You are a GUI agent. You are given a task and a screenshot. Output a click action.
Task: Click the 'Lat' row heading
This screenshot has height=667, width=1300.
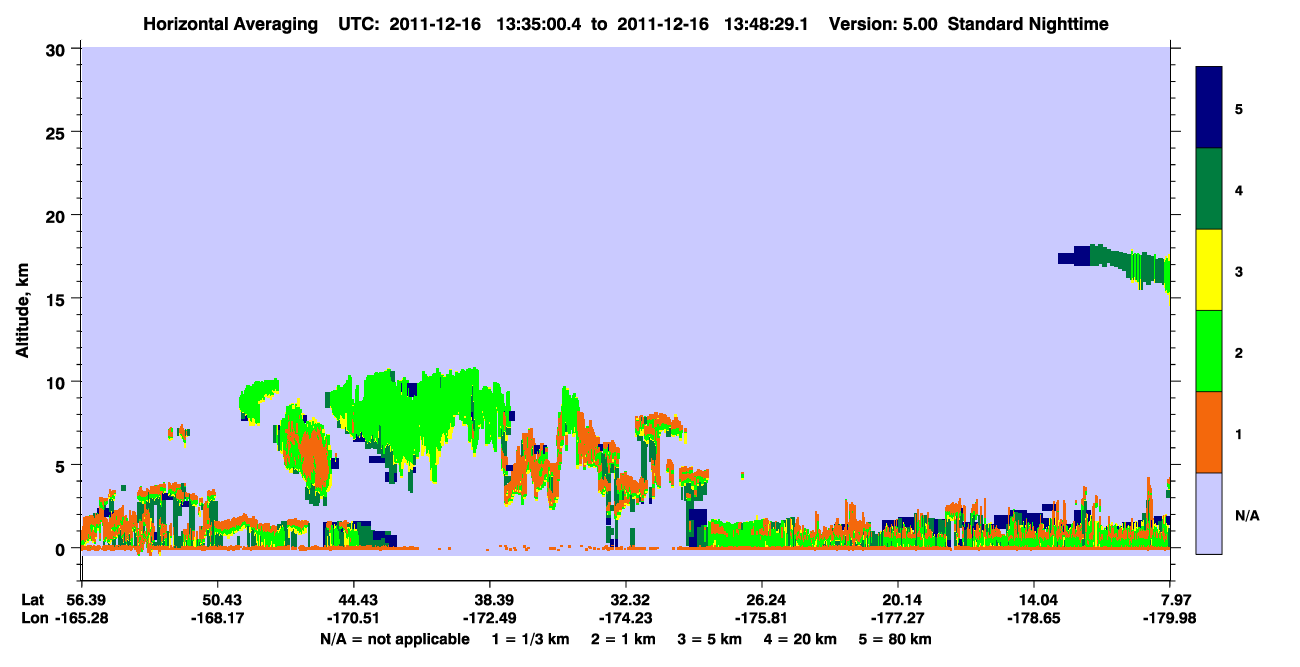[33, 600]
